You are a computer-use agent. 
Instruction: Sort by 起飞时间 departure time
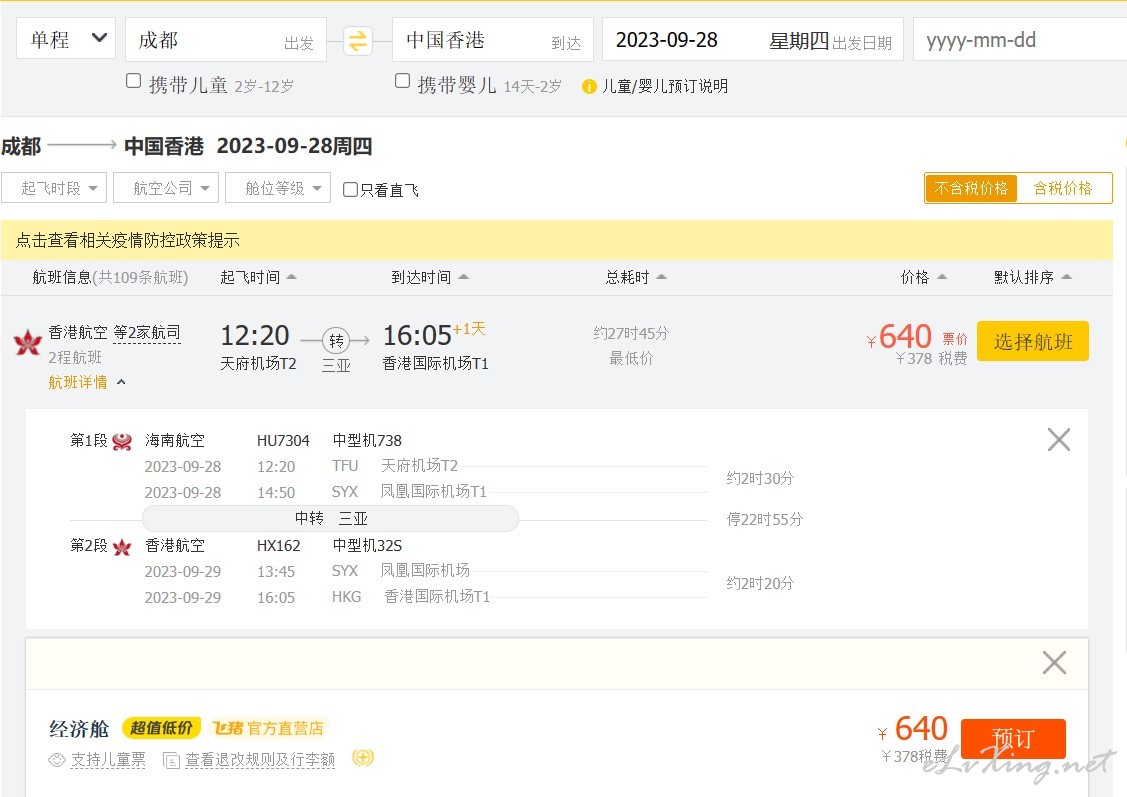[x=258, y=277]
